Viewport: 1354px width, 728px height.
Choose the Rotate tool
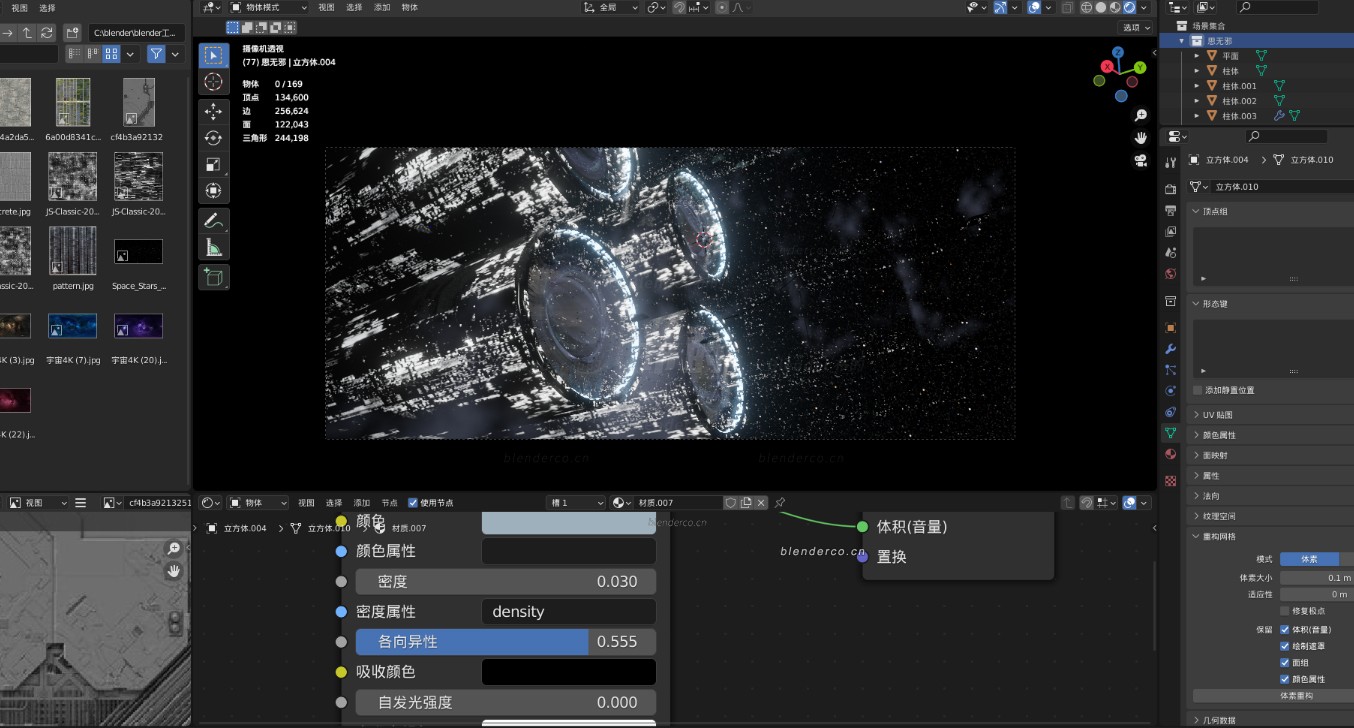213,137
